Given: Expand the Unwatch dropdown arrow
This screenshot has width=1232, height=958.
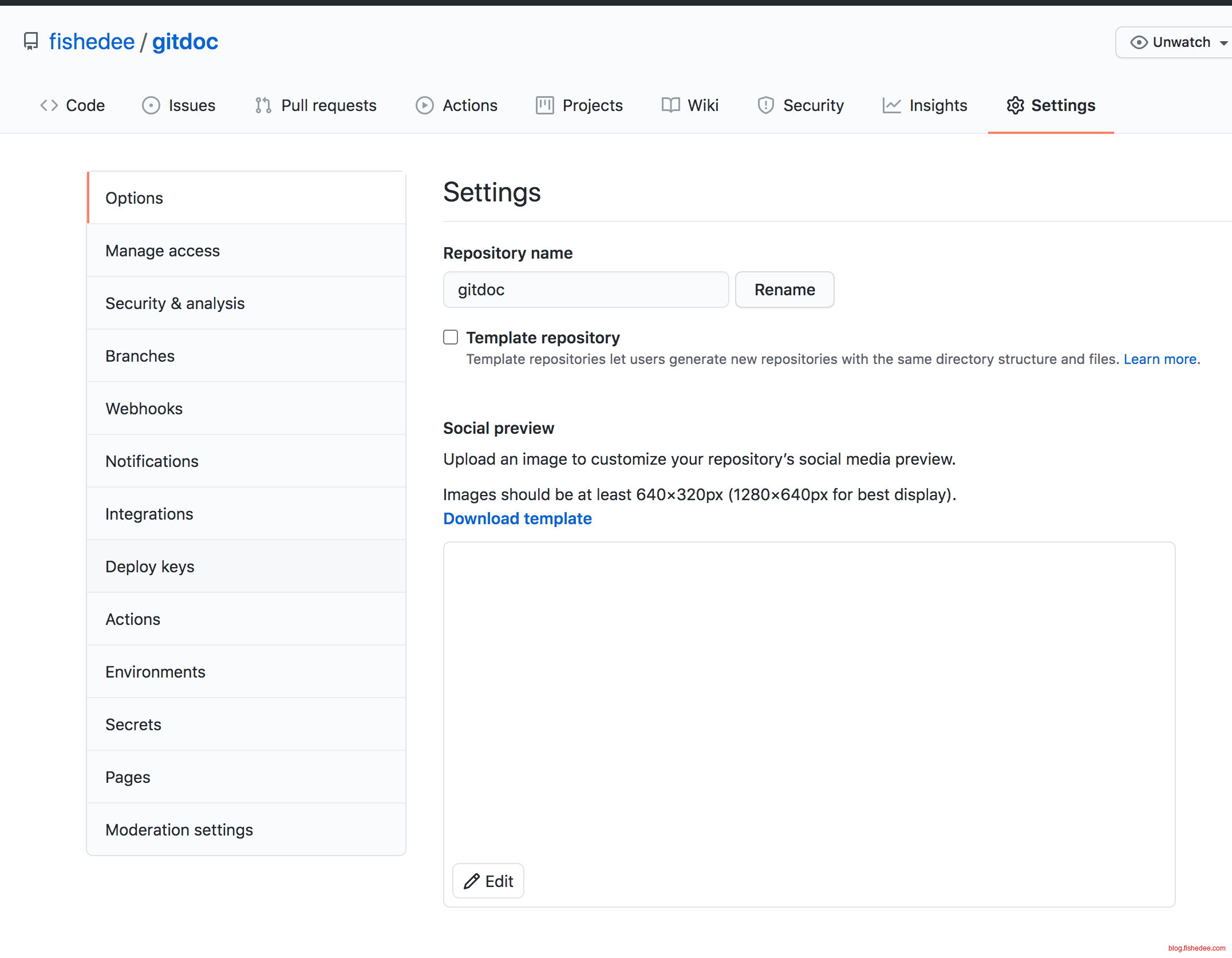Looking at the screenshot, I should (1223, 43).
